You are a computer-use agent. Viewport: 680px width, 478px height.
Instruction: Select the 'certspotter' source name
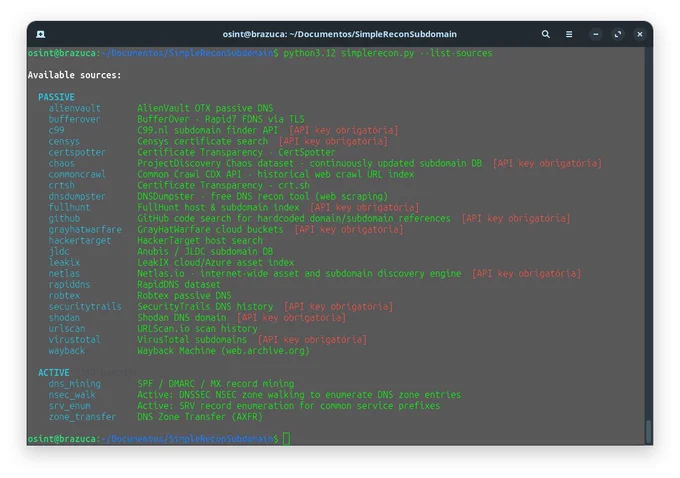[x=77, y=152]
